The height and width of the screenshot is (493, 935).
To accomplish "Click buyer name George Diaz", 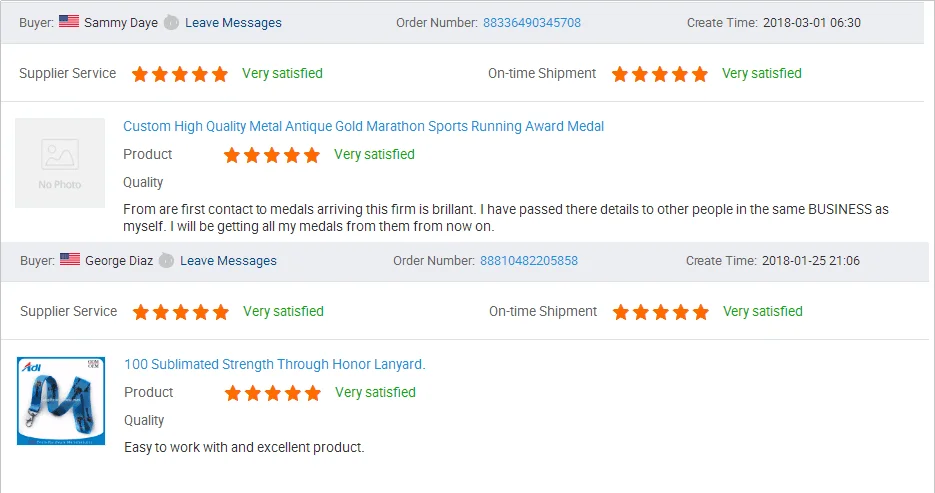I will pos(119,260).
